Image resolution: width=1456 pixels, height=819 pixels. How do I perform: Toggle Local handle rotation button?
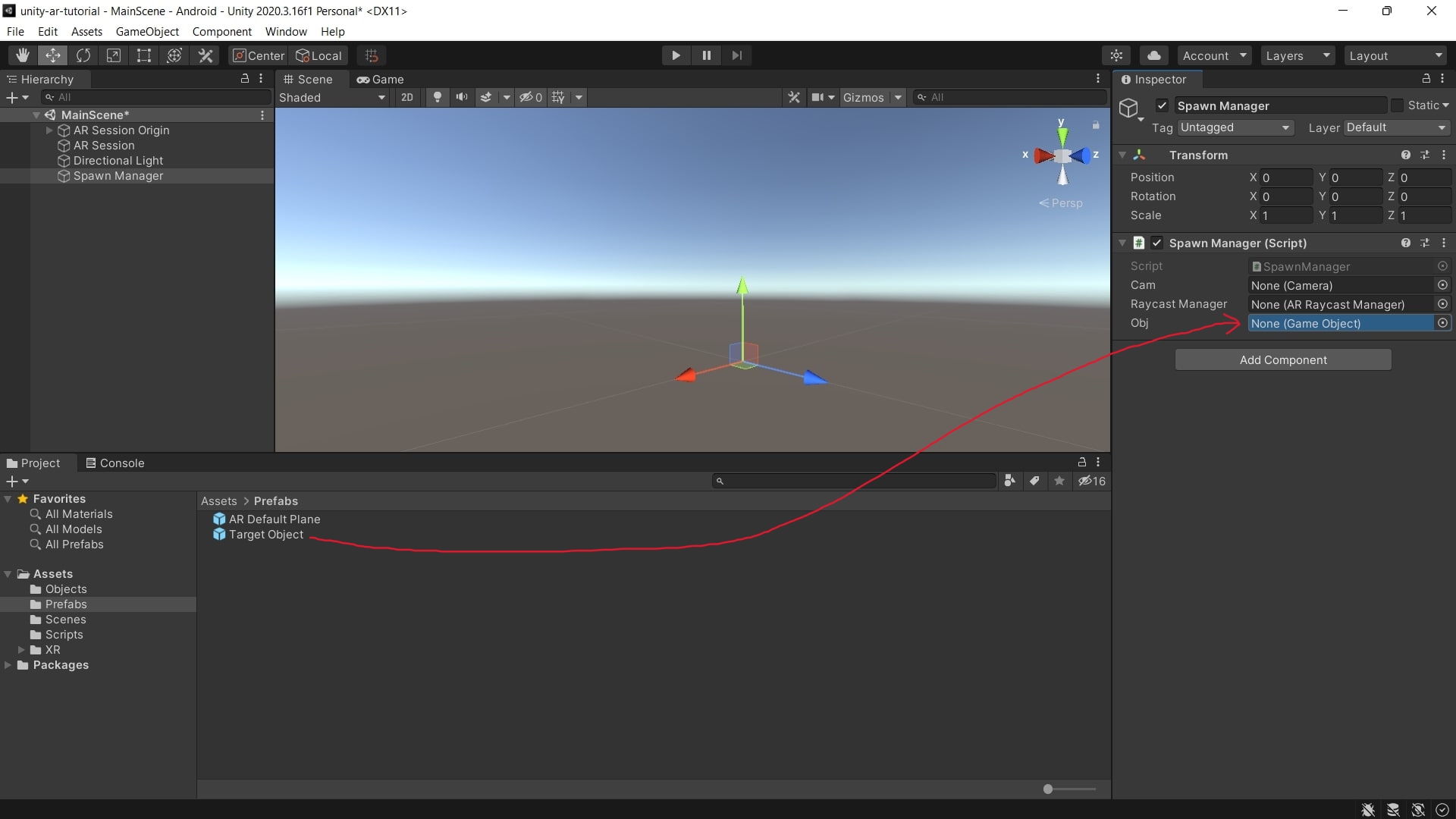[x=319, y=55]
